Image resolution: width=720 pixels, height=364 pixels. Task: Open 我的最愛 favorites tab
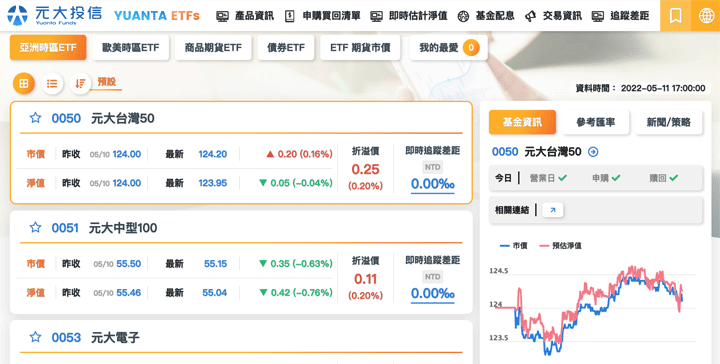(448, 47)
